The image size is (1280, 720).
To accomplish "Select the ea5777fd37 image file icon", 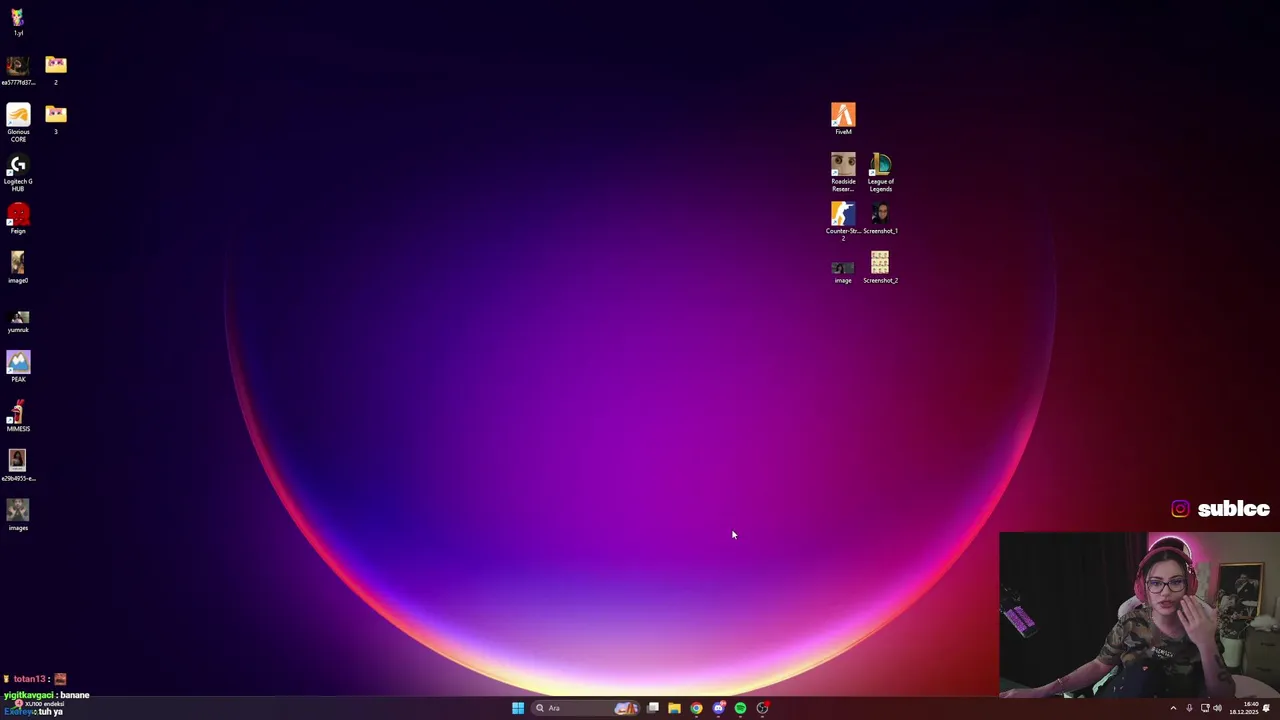I will click(18, 70).
